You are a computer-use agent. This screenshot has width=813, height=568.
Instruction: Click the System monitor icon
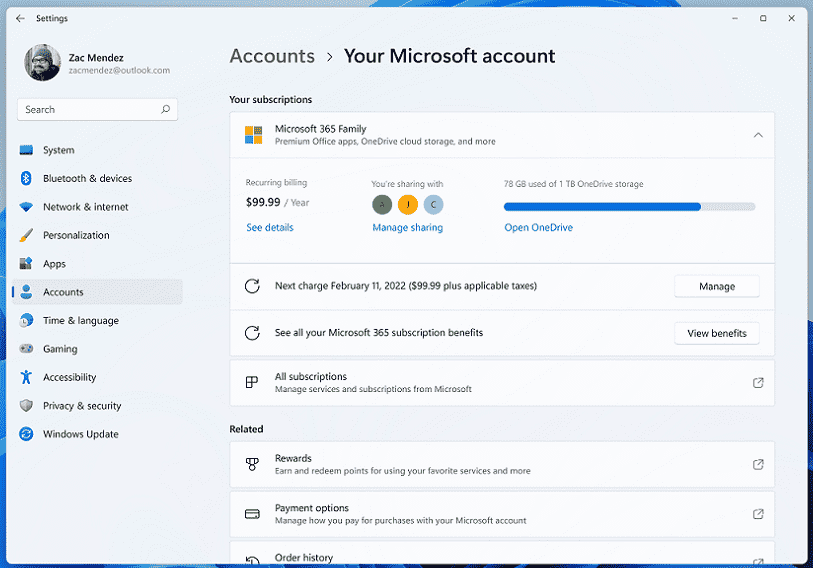coord(26,150)
